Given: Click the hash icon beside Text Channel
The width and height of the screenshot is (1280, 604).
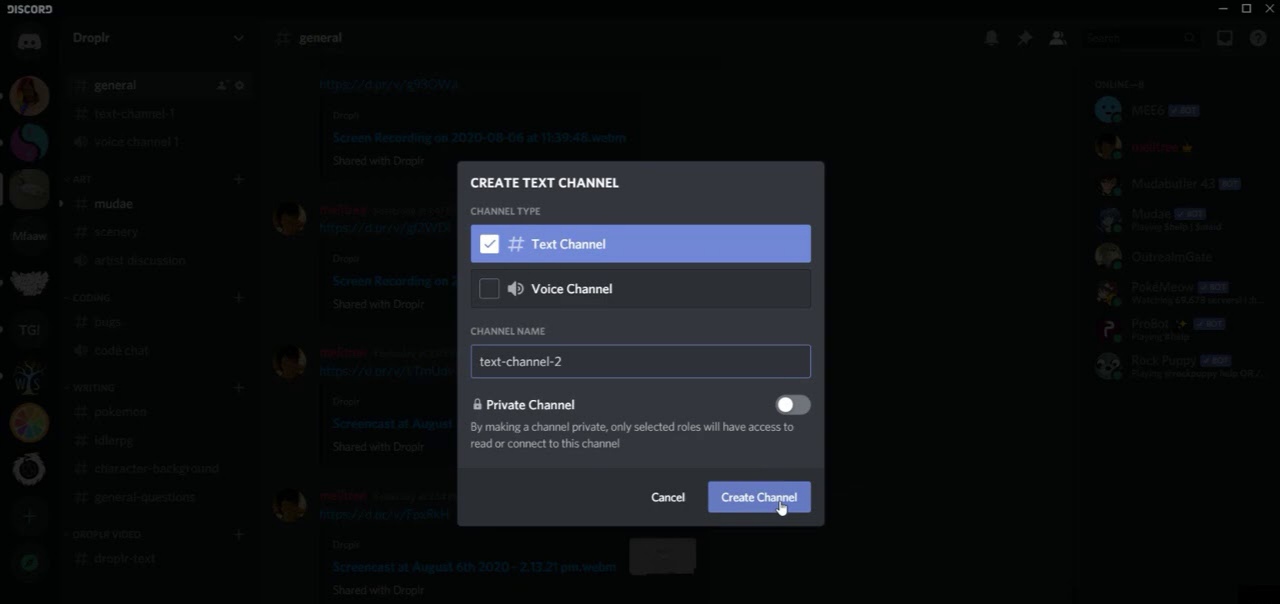Looking at the screenshot, I should pyautogui.click(x=516, y=244).
